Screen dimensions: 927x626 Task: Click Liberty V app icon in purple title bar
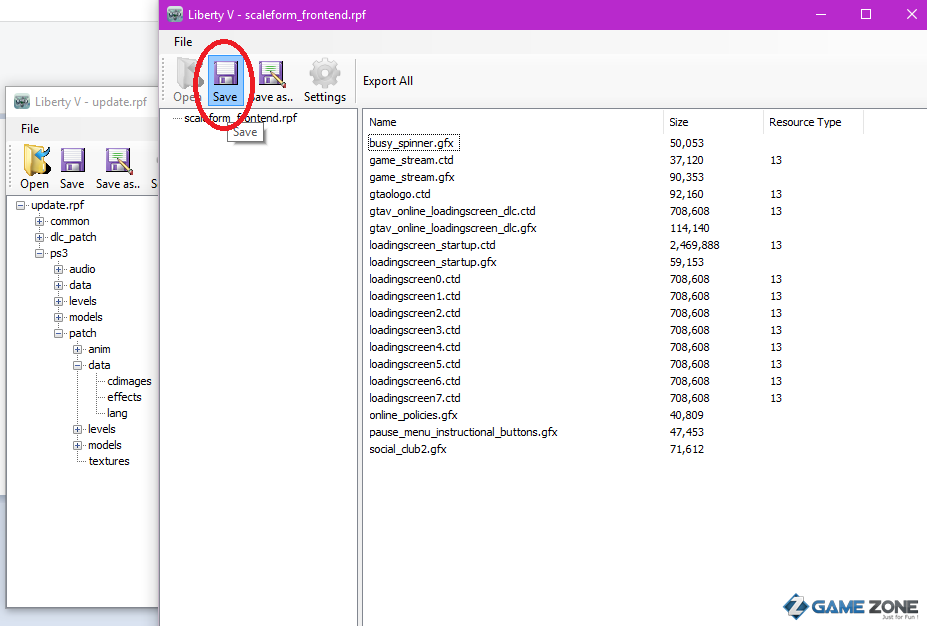click(x=175, y=14)
